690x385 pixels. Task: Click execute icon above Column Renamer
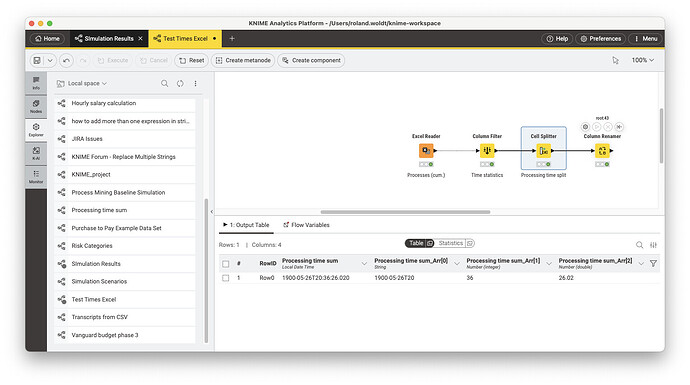[x=597, y=127]
